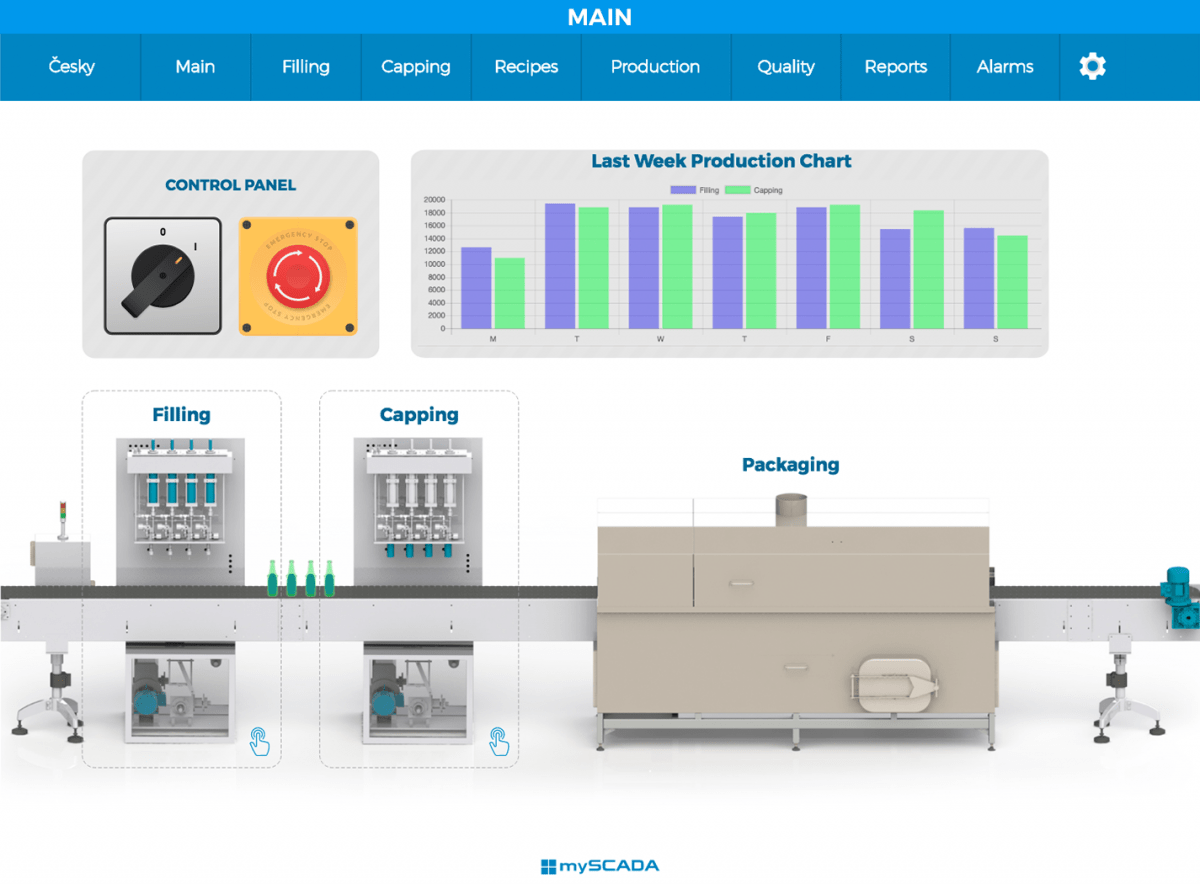Navigate to Quality tab
The image size is (1200, 884).
(786, 67)
